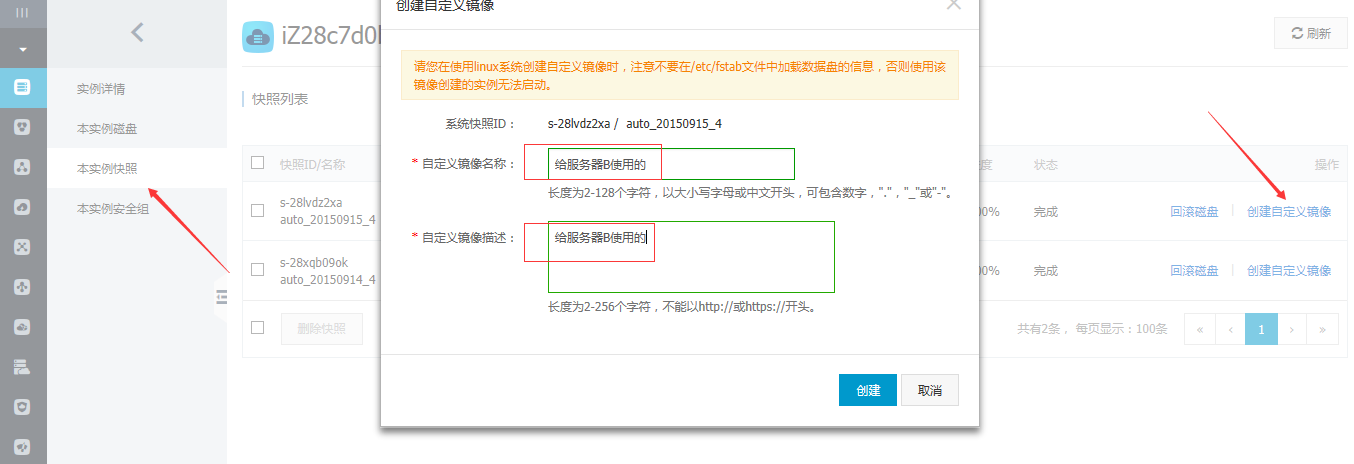
Task: Click the shield icon in left rail
Action: (22, 407)
